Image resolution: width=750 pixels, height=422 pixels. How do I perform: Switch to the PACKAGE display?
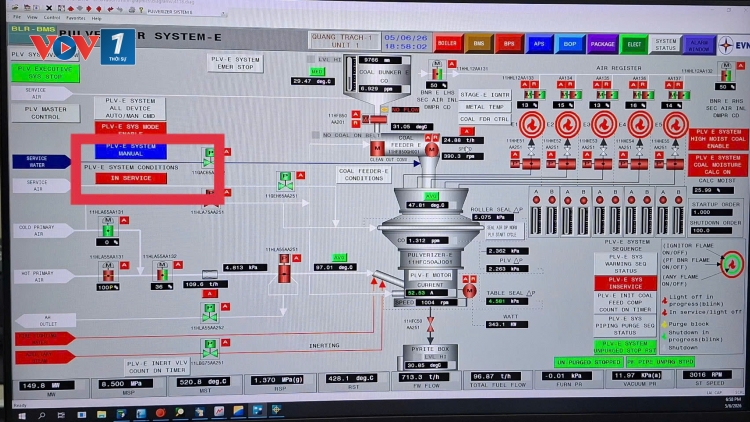click(x=602, y=44)
